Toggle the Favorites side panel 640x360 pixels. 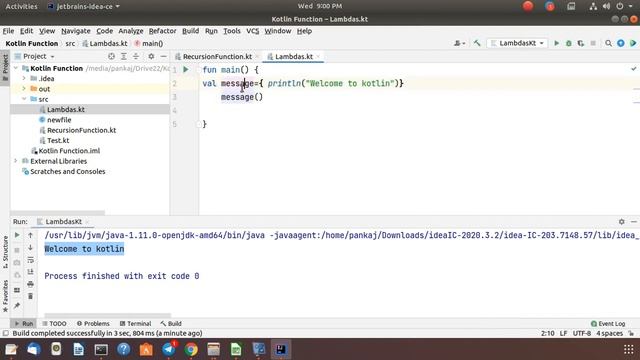click(5, 296)
